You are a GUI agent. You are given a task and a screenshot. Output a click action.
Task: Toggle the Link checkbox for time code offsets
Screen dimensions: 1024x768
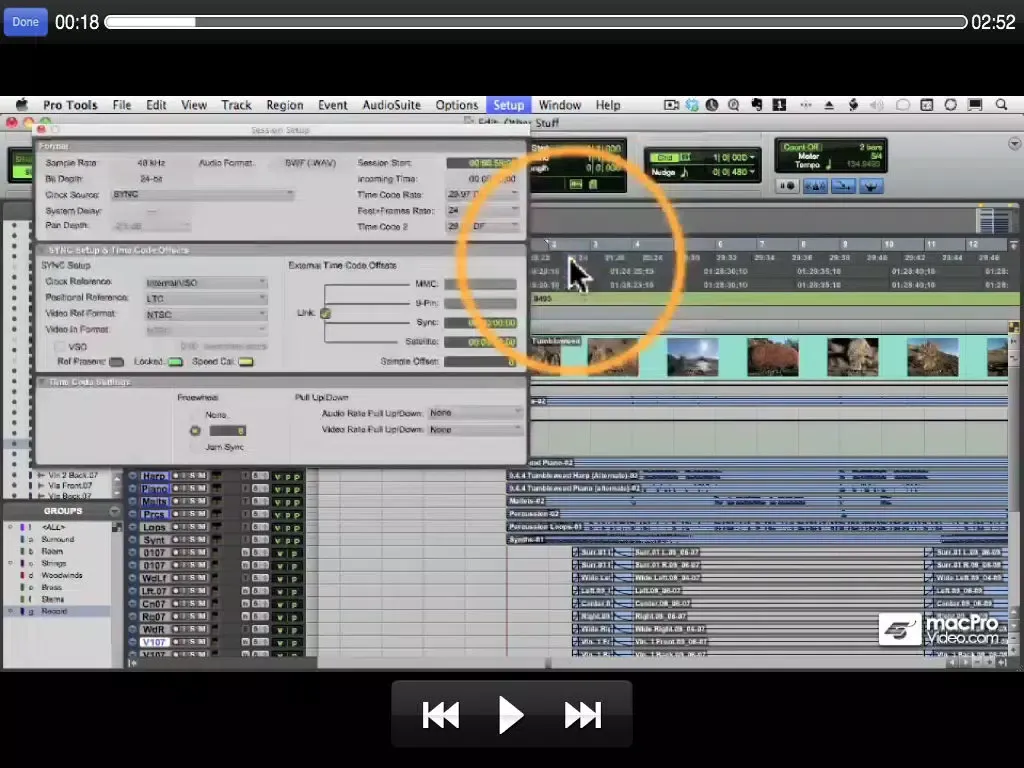point(325,313)
